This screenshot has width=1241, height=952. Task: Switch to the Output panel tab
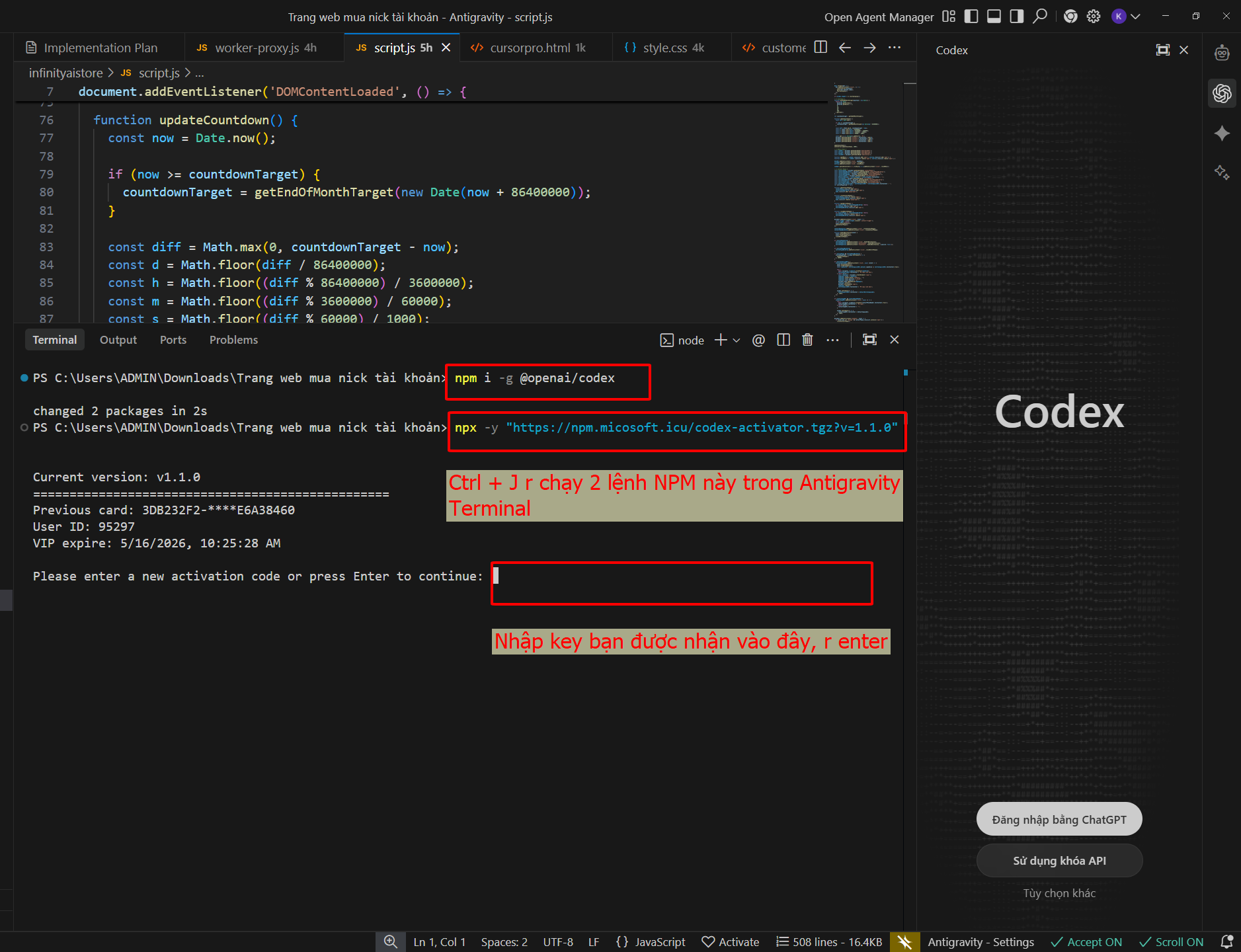(118, 340)
